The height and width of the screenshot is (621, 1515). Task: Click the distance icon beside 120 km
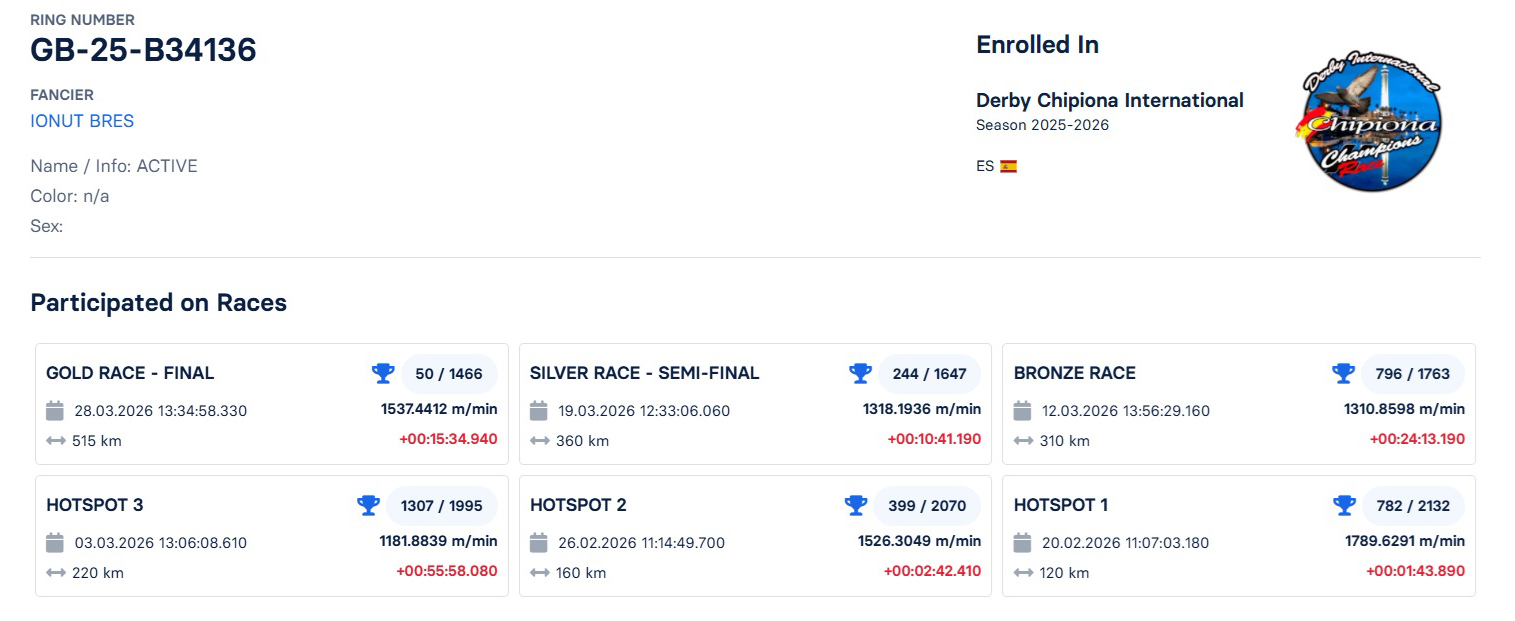click(x=1022, y=572)
